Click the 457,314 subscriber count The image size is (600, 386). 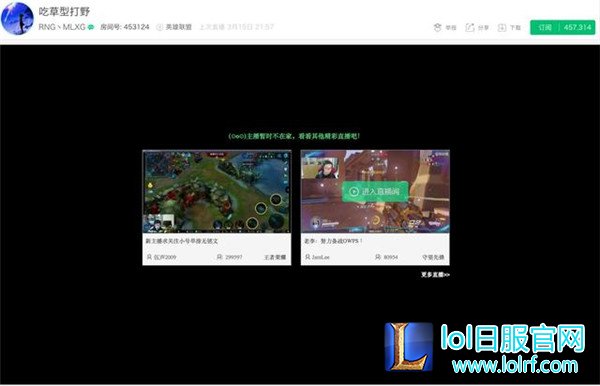point(577,27)
